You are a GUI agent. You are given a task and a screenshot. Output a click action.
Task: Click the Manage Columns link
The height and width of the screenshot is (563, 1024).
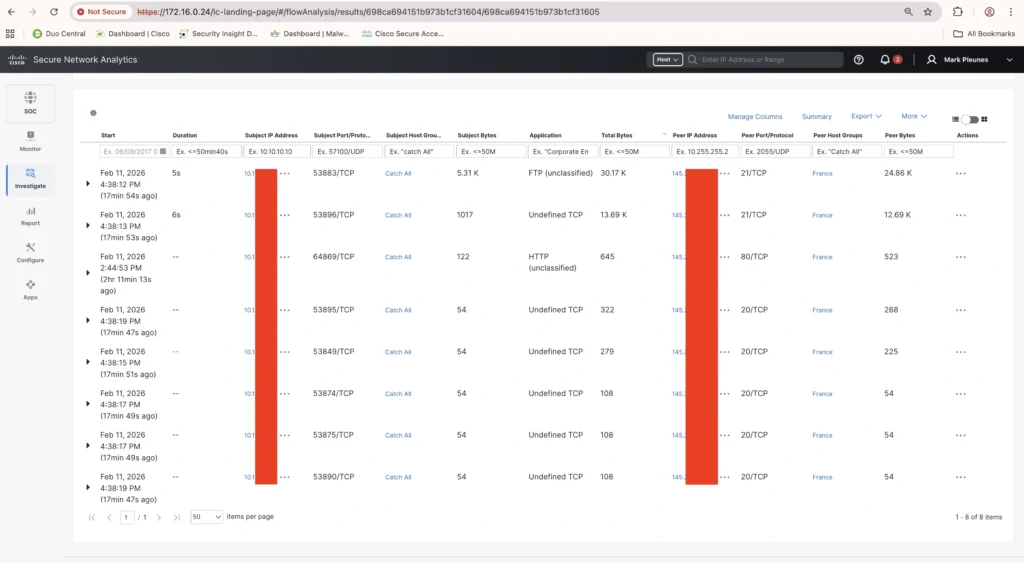755,117
